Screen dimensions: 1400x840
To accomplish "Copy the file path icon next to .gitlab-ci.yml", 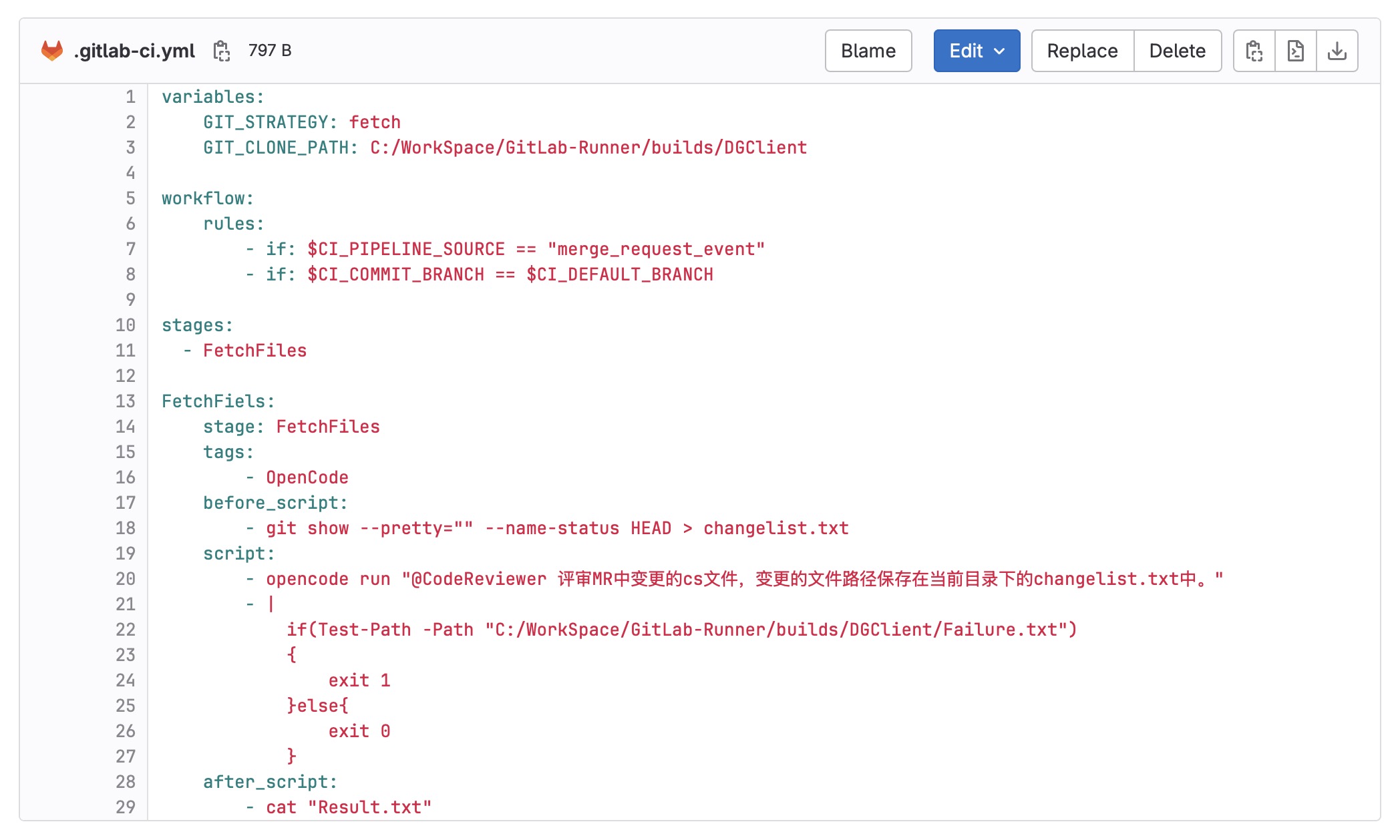I will click(221, 51).
